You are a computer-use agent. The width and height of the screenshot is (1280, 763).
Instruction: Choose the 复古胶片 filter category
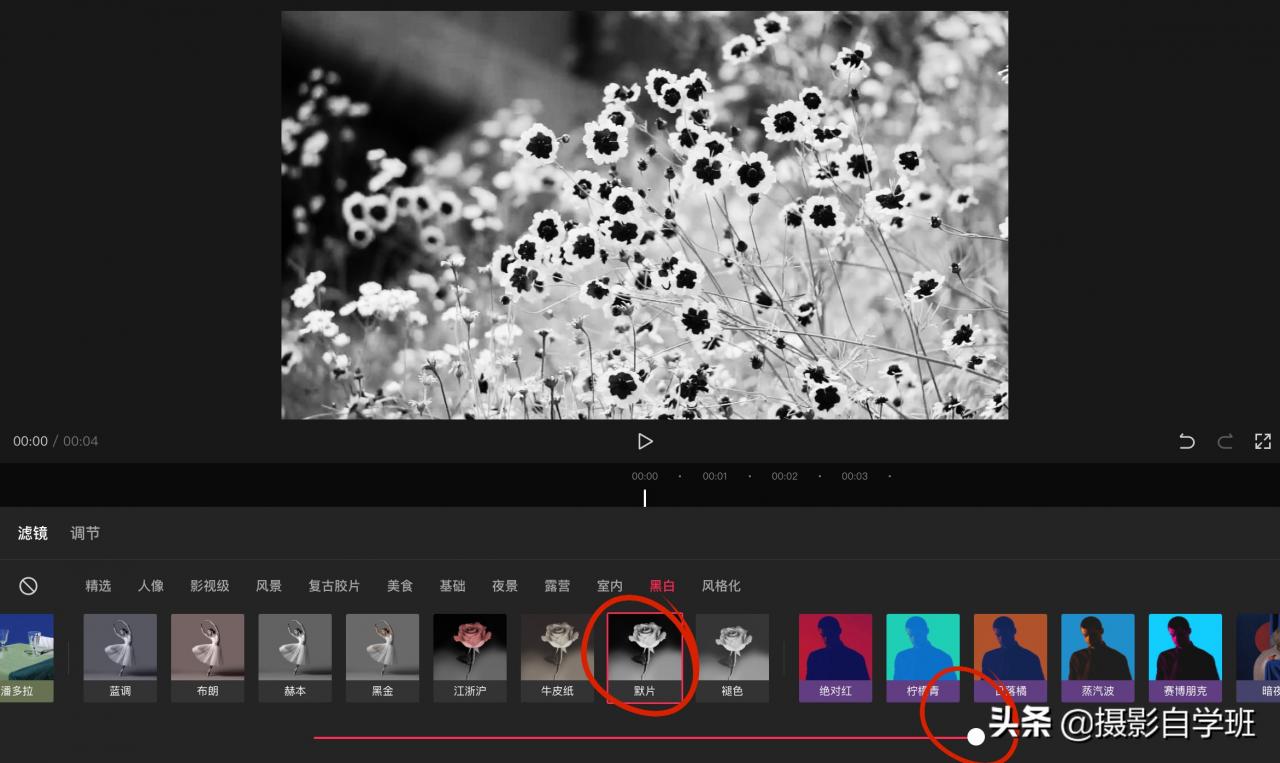(x=334, y=586)
